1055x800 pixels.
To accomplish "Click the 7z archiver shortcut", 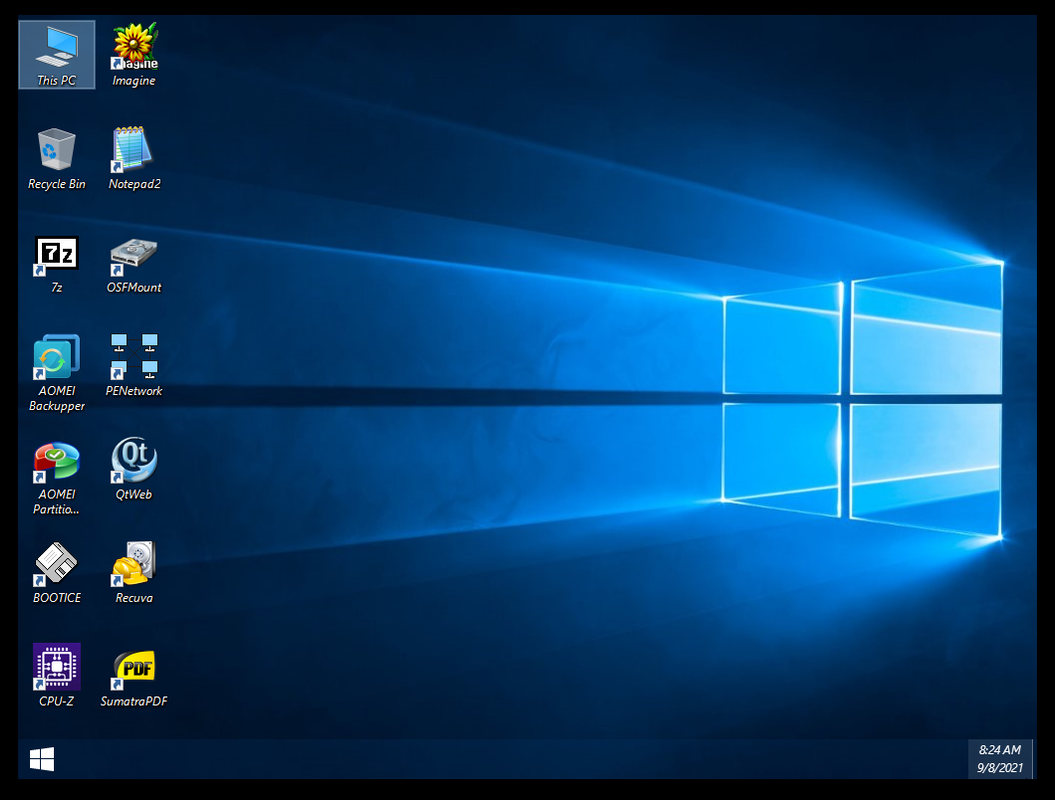I will click(57, 264).
